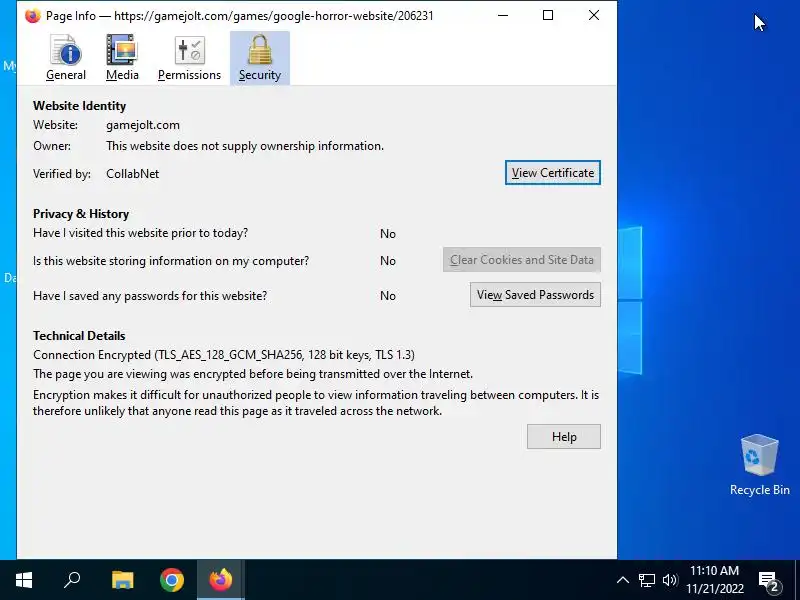Open File Explorer from taskbar
The image size is (800, 600).
[x=122, y=580]
